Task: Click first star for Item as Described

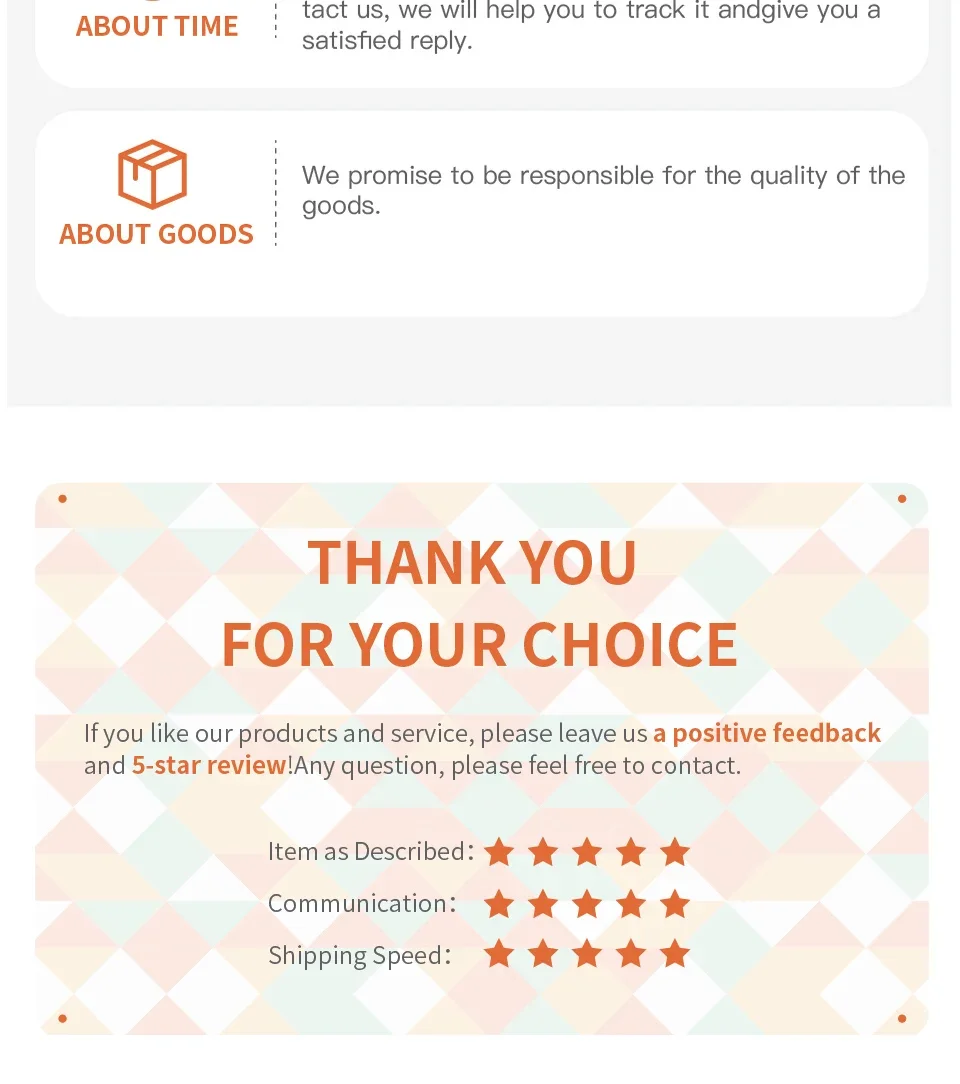Action: tap(499, 852)
